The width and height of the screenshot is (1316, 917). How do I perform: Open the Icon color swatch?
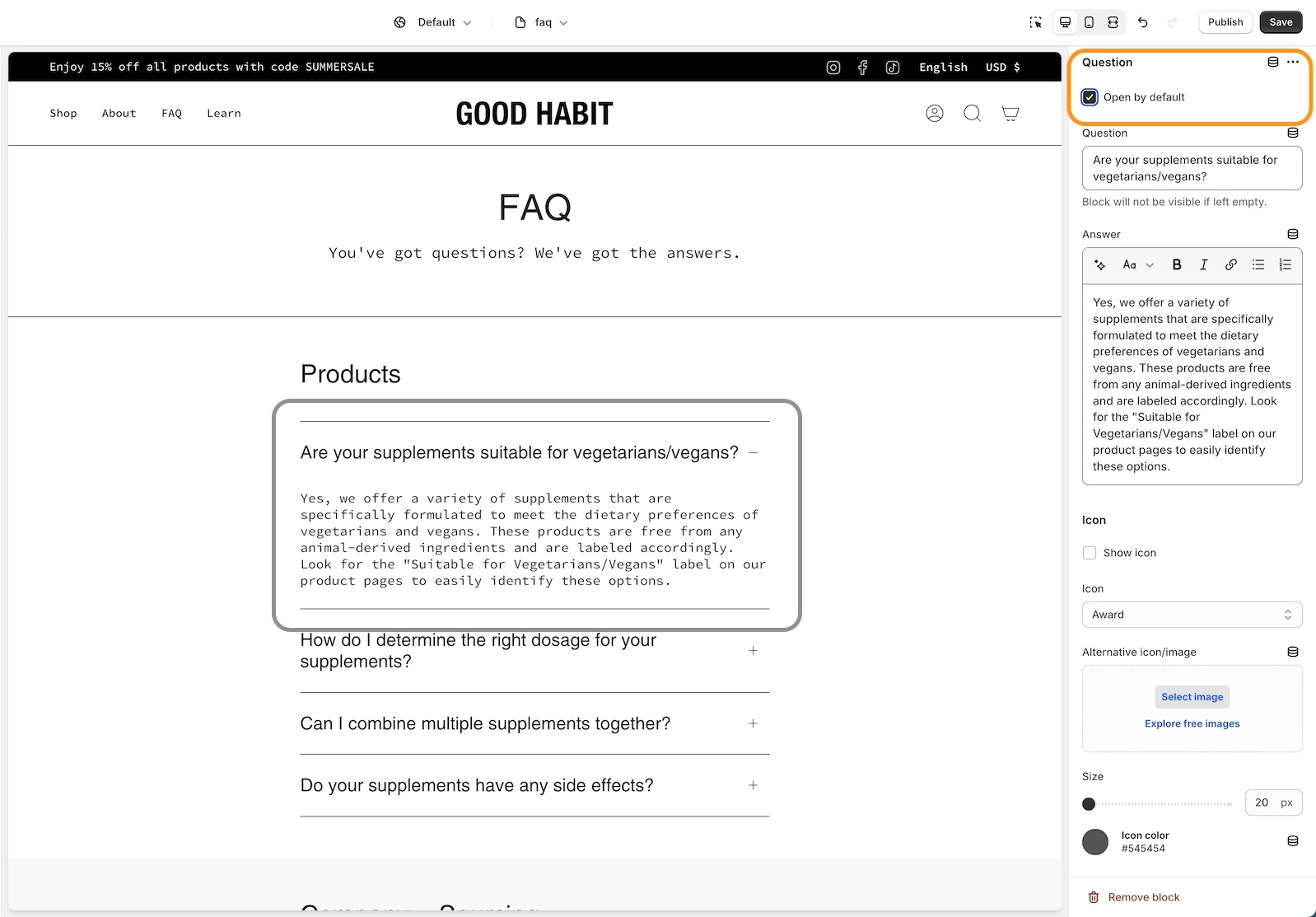tap(1094, 842)
